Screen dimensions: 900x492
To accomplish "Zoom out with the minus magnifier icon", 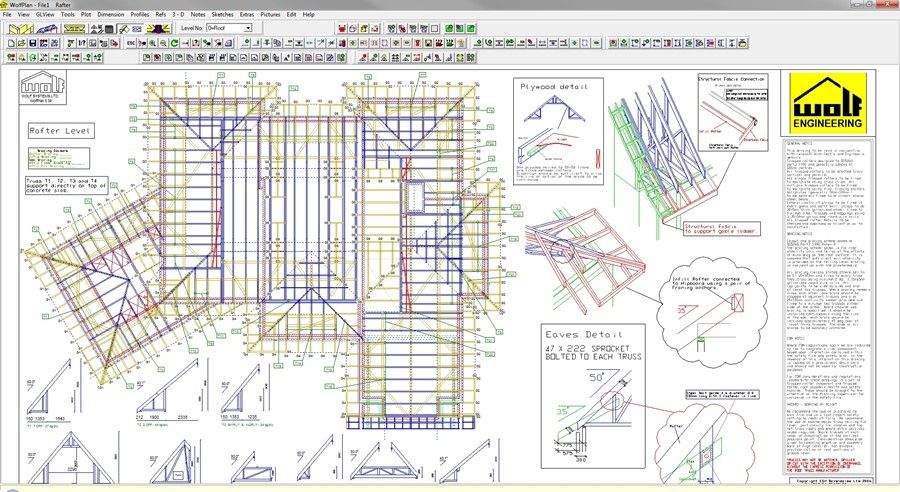I will click(x=164, y=43).
